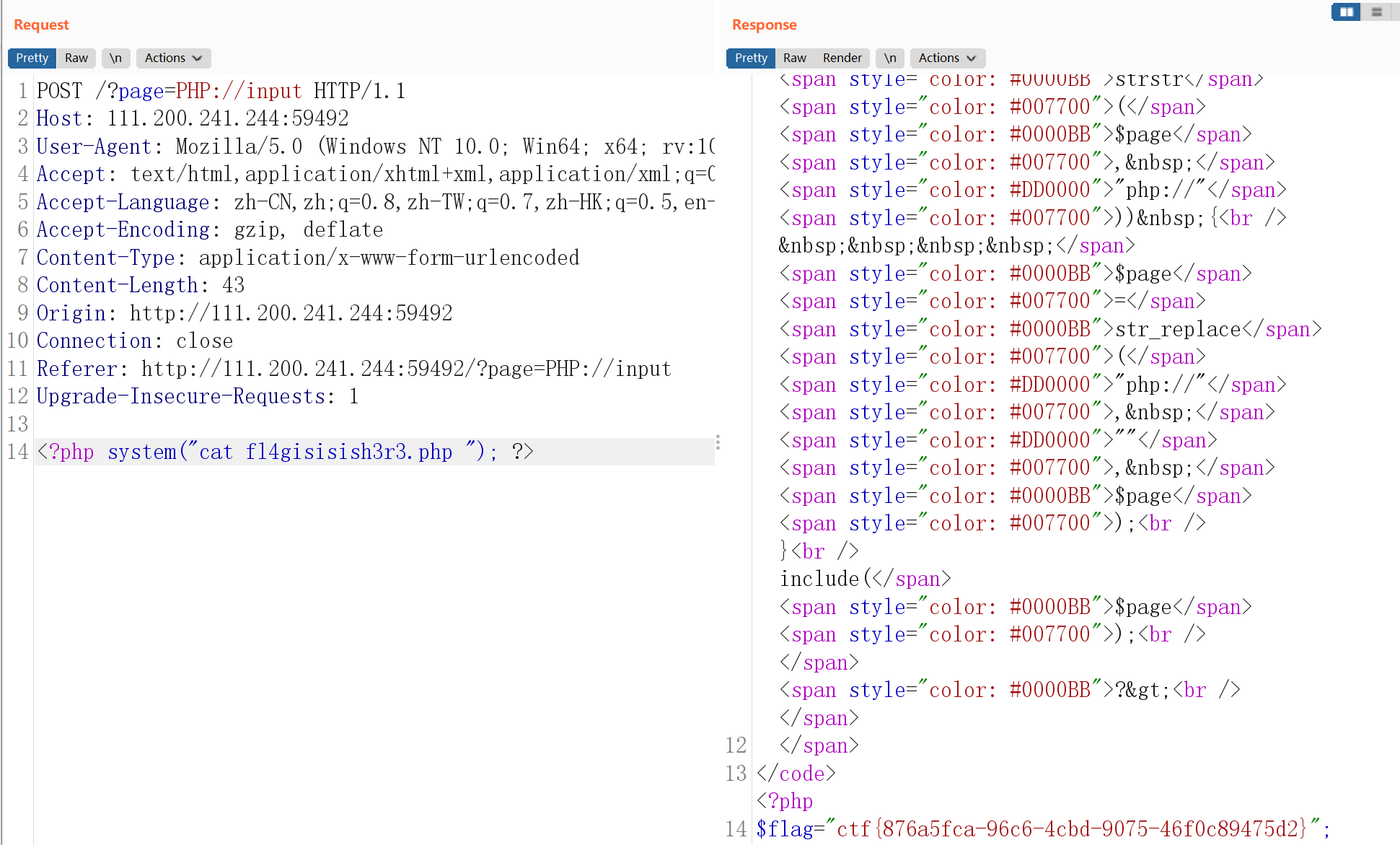Viewport: 1400px width, 845px height.
Task: Toggle \n display in Request panel
Action: pos(115,58)
